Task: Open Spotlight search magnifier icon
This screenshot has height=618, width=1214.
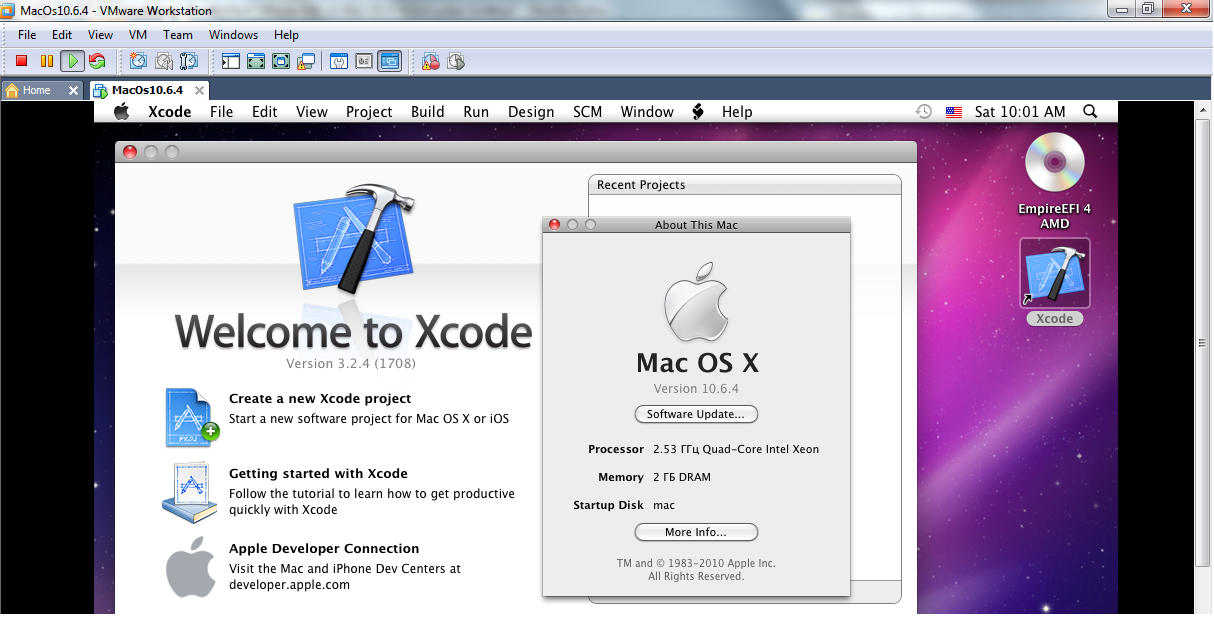Action: 1091,112
